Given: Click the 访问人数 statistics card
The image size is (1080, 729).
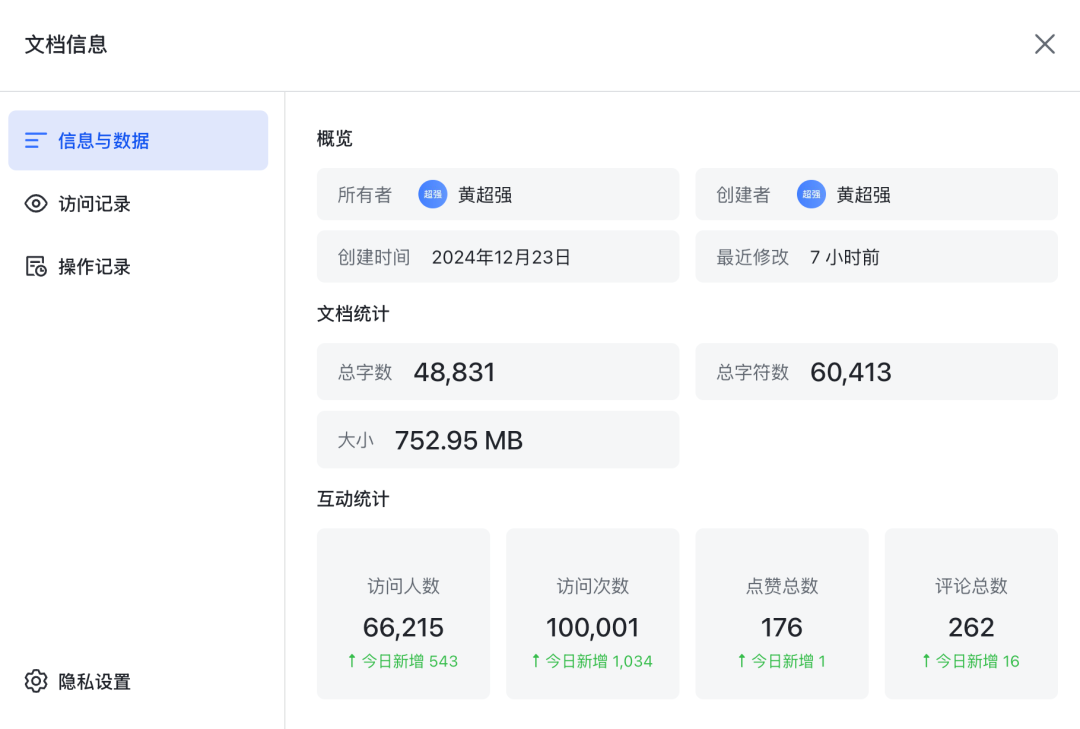Looking at the screenshot, I should pyautogui.click(x=403, y=613).
